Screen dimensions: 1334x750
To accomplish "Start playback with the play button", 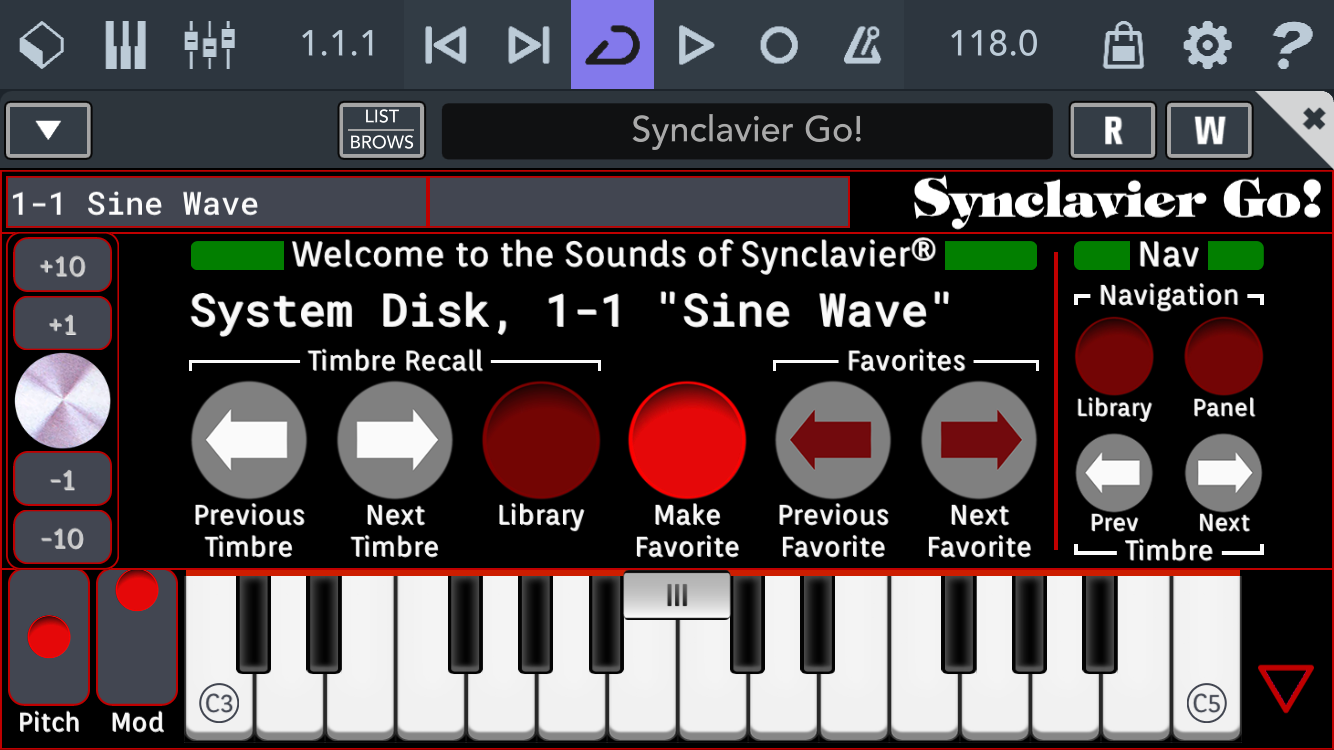I will [x=695, y=45].
